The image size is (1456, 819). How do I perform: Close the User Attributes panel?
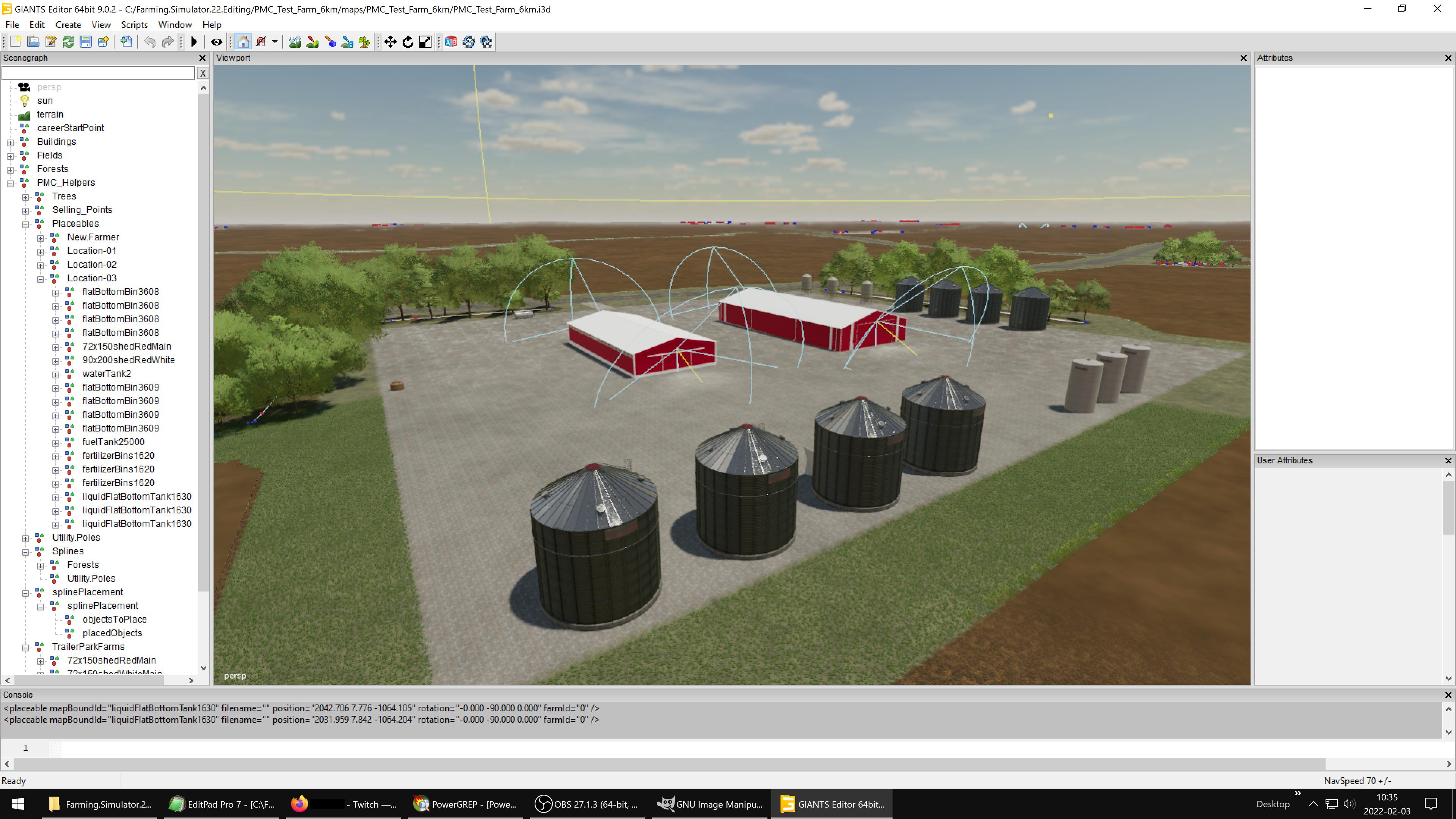(x=1448, y=461)
